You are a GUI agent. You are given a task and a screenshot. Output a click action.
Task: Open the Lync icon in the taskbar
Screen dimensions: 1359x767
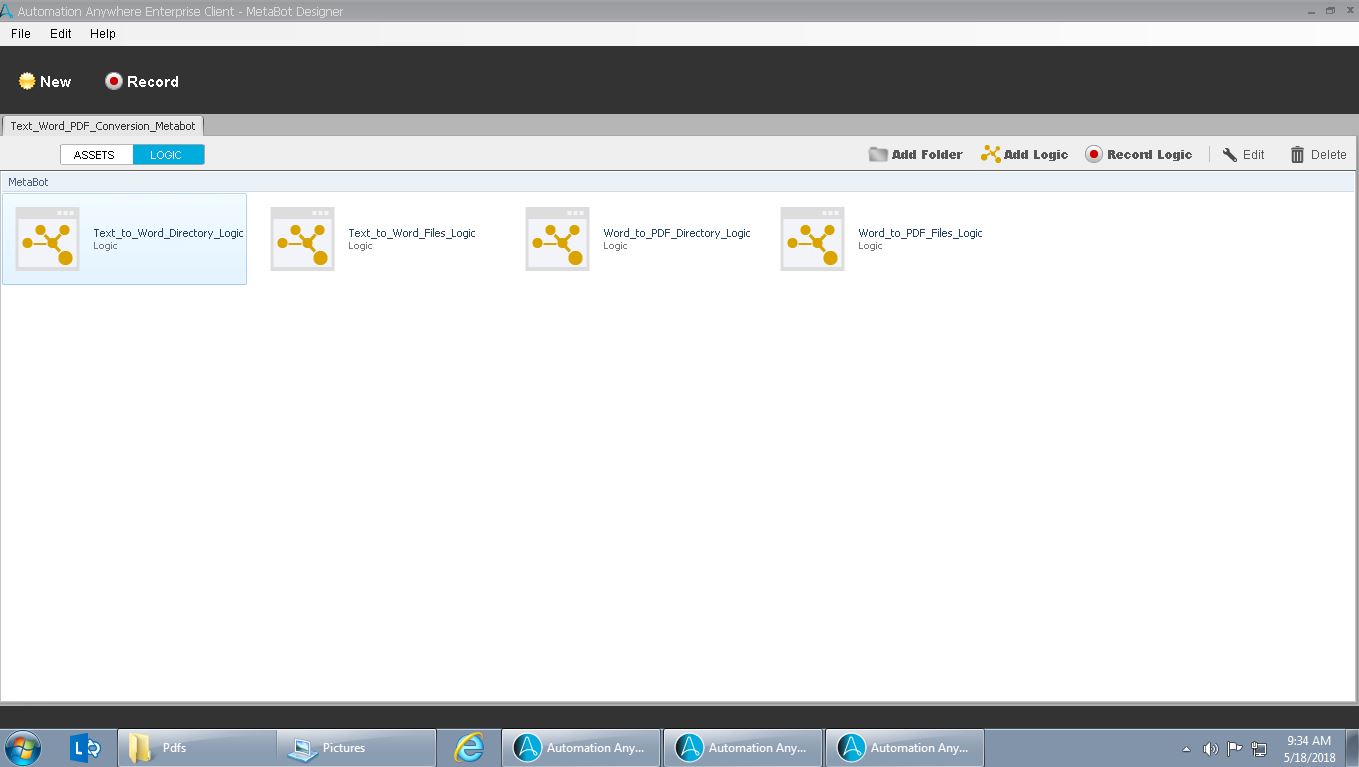(85, 748)
